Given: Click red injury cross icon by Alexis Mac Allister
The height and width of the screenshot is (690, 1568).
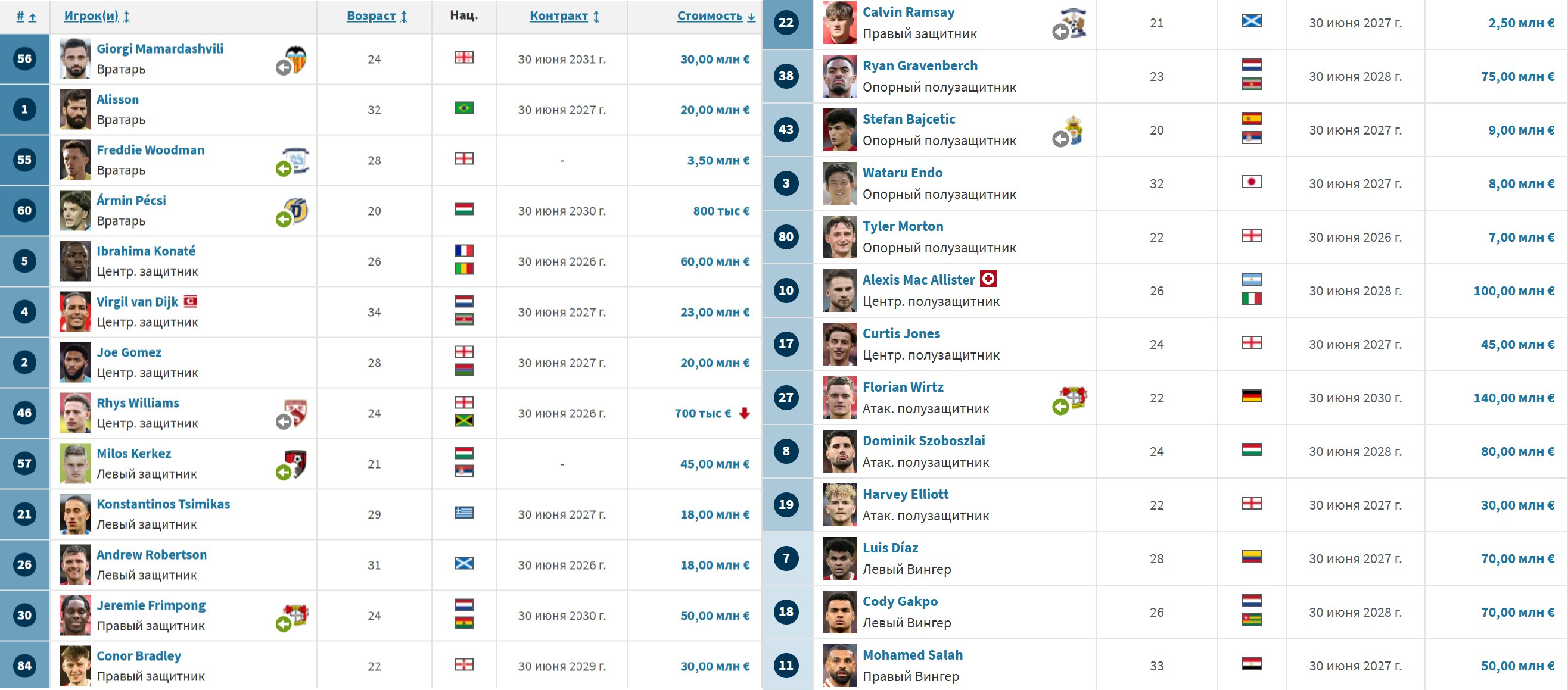Looking at the screenshot, I should 988,279.
